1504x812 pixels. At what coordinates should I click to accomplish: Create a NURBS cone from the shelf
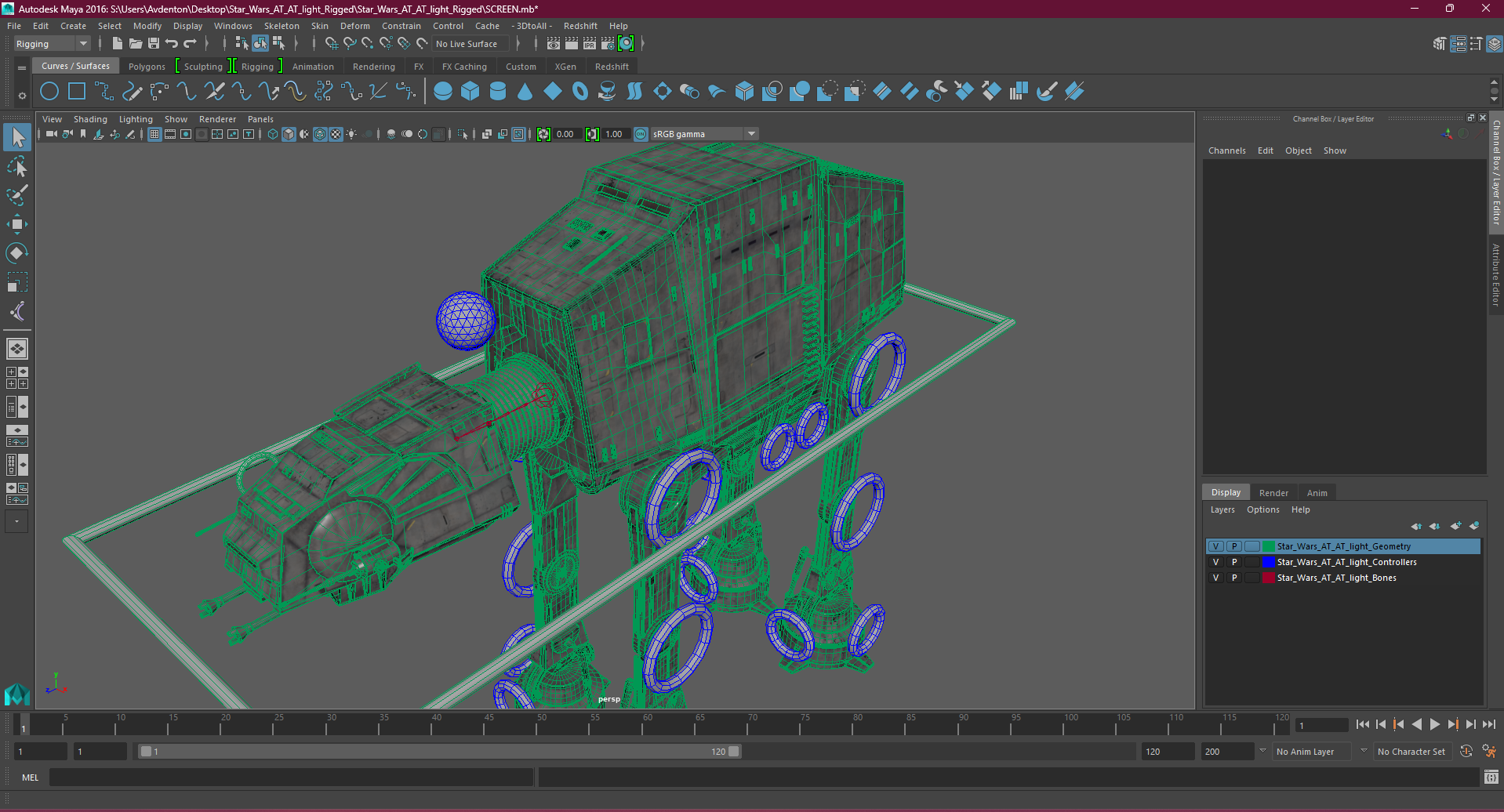[x=525, y=92]
